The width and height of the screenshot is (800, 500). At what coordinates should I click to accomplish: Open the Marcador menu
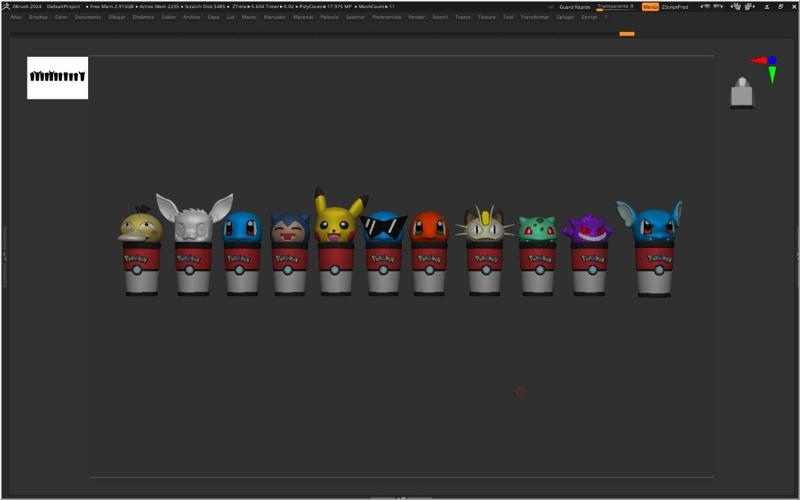(x=274, y=17)
